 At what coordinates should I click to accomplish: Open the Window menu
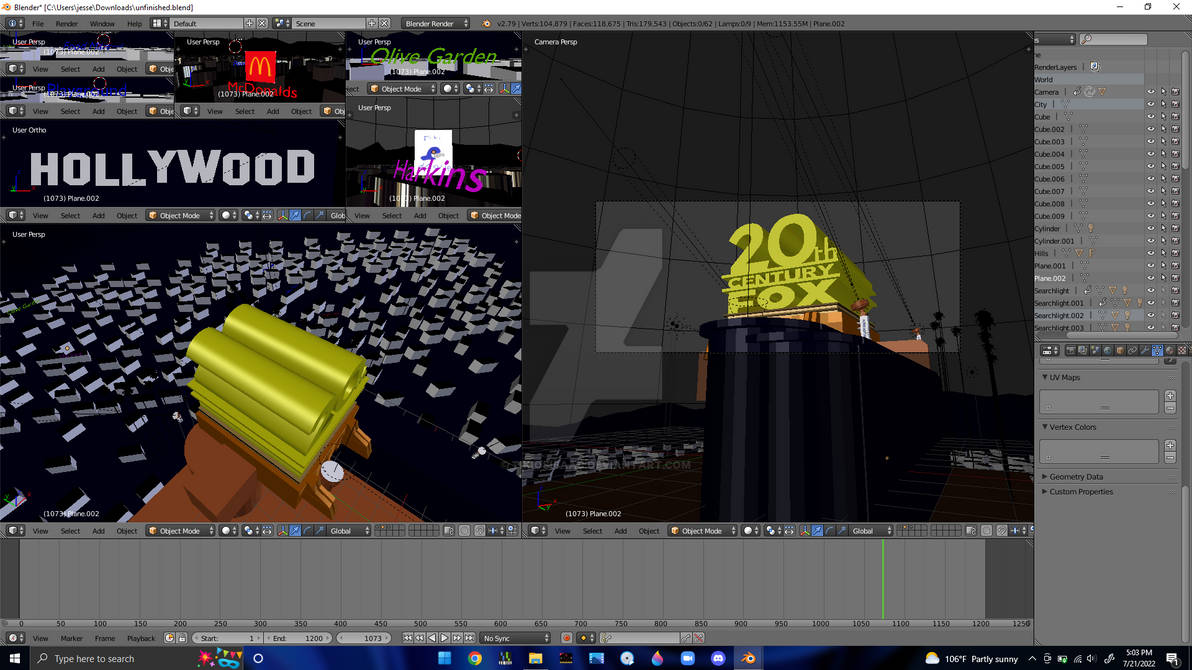click(x=102, y=24)
